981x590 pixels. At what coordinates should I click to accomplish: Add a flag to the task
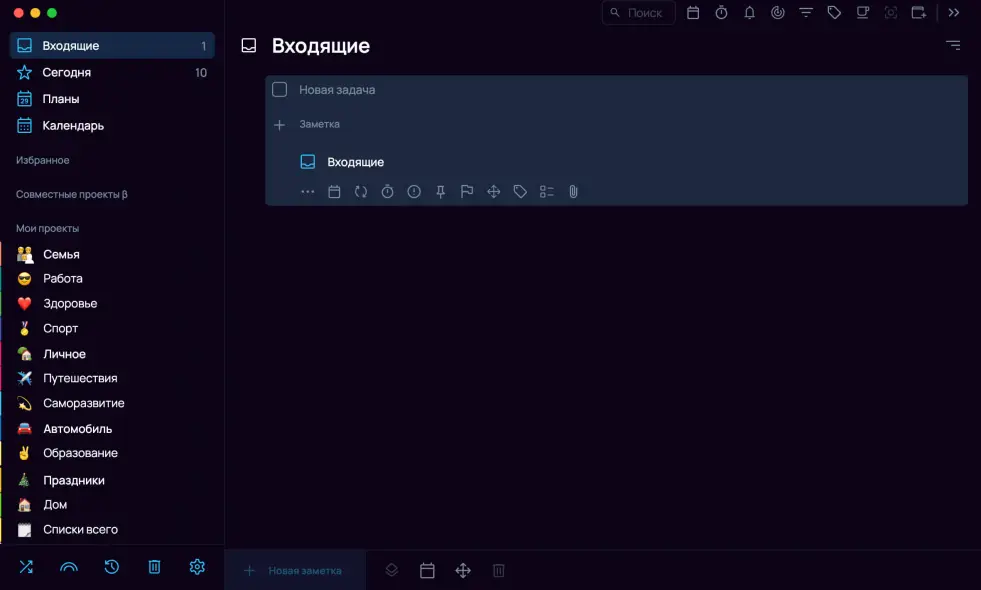coord(466,191)
